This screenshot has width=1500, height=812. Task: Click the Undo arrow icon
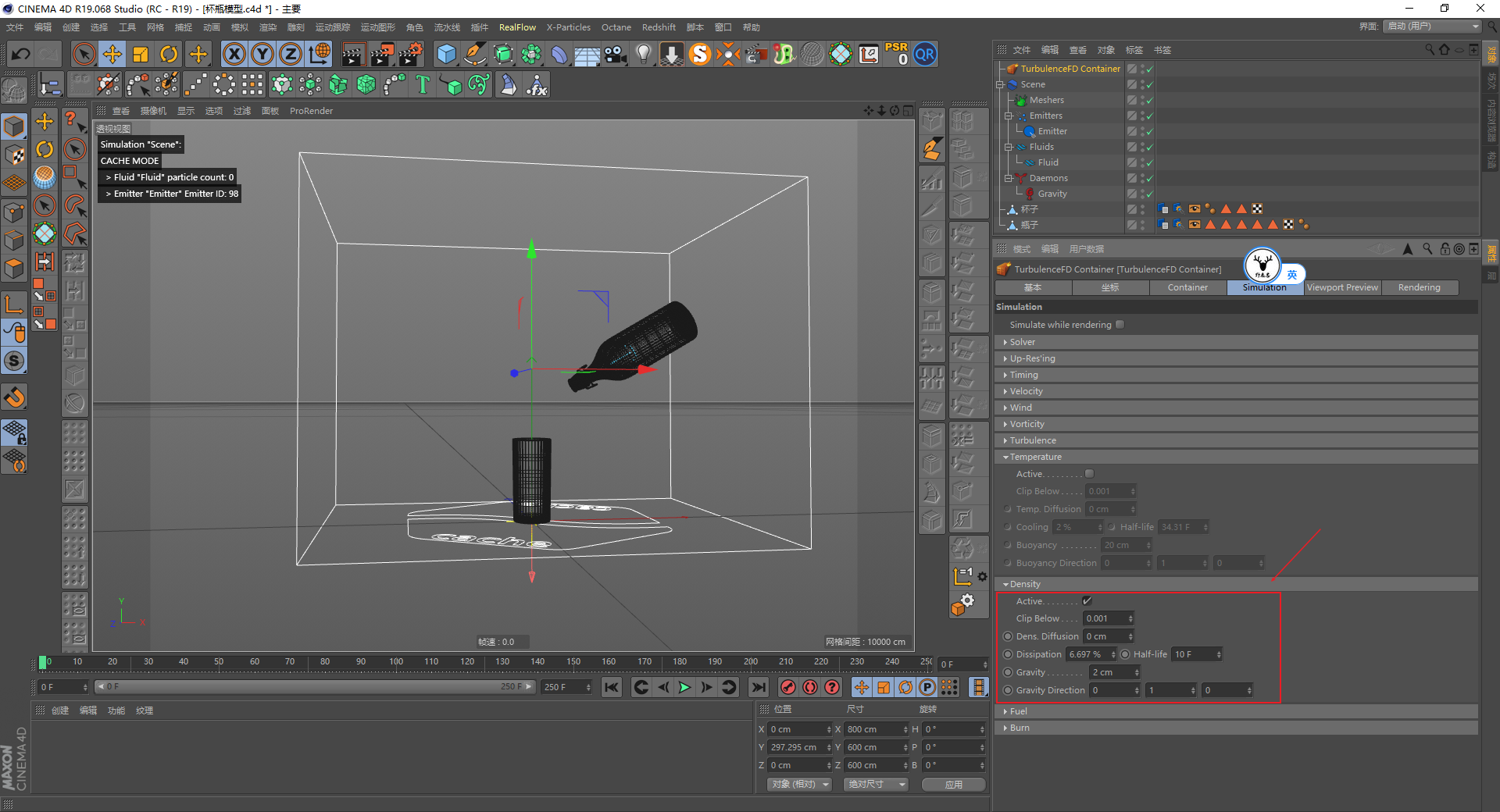21,54
